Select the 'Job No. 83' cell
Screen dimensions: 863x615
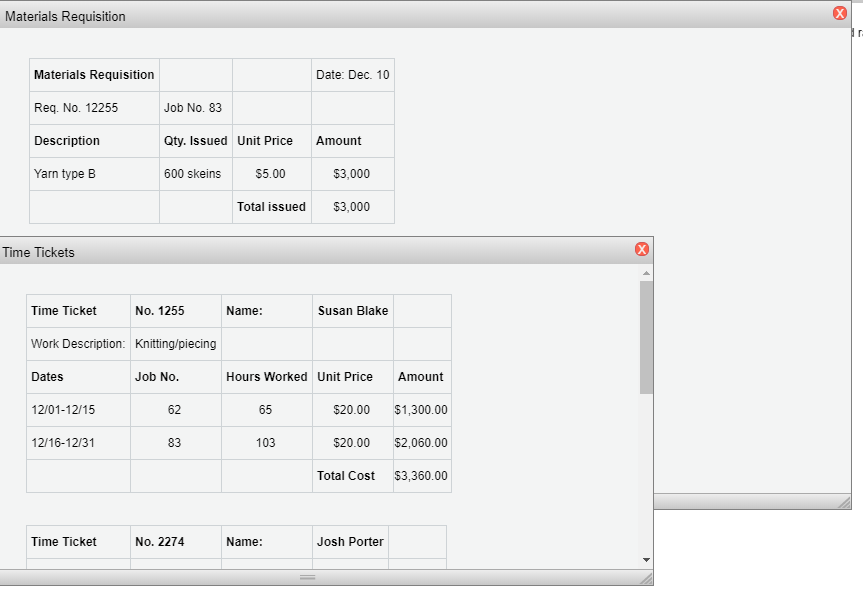tap(196, 108)
